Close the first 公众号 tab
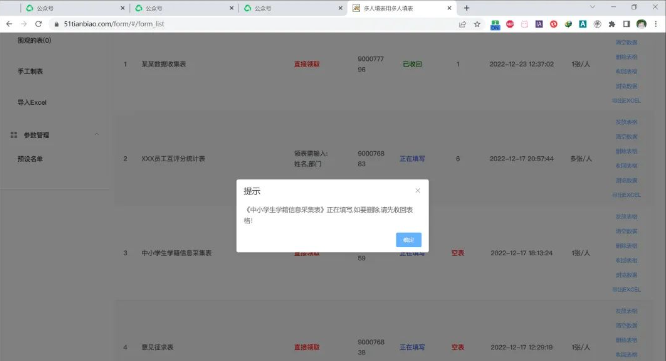The image size is (666, 361). pos(123,8)
